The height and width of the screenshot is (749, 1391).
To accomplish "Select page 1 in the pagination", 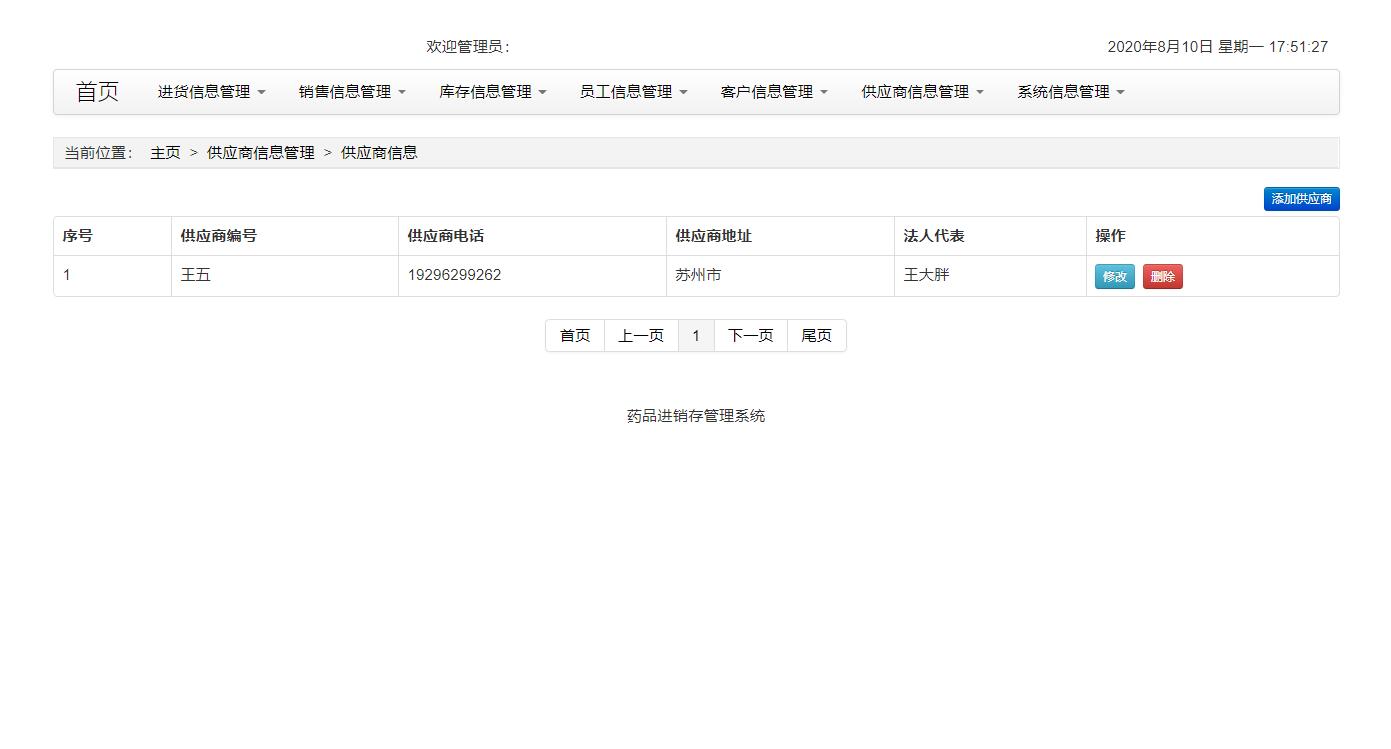I will 696,335.
